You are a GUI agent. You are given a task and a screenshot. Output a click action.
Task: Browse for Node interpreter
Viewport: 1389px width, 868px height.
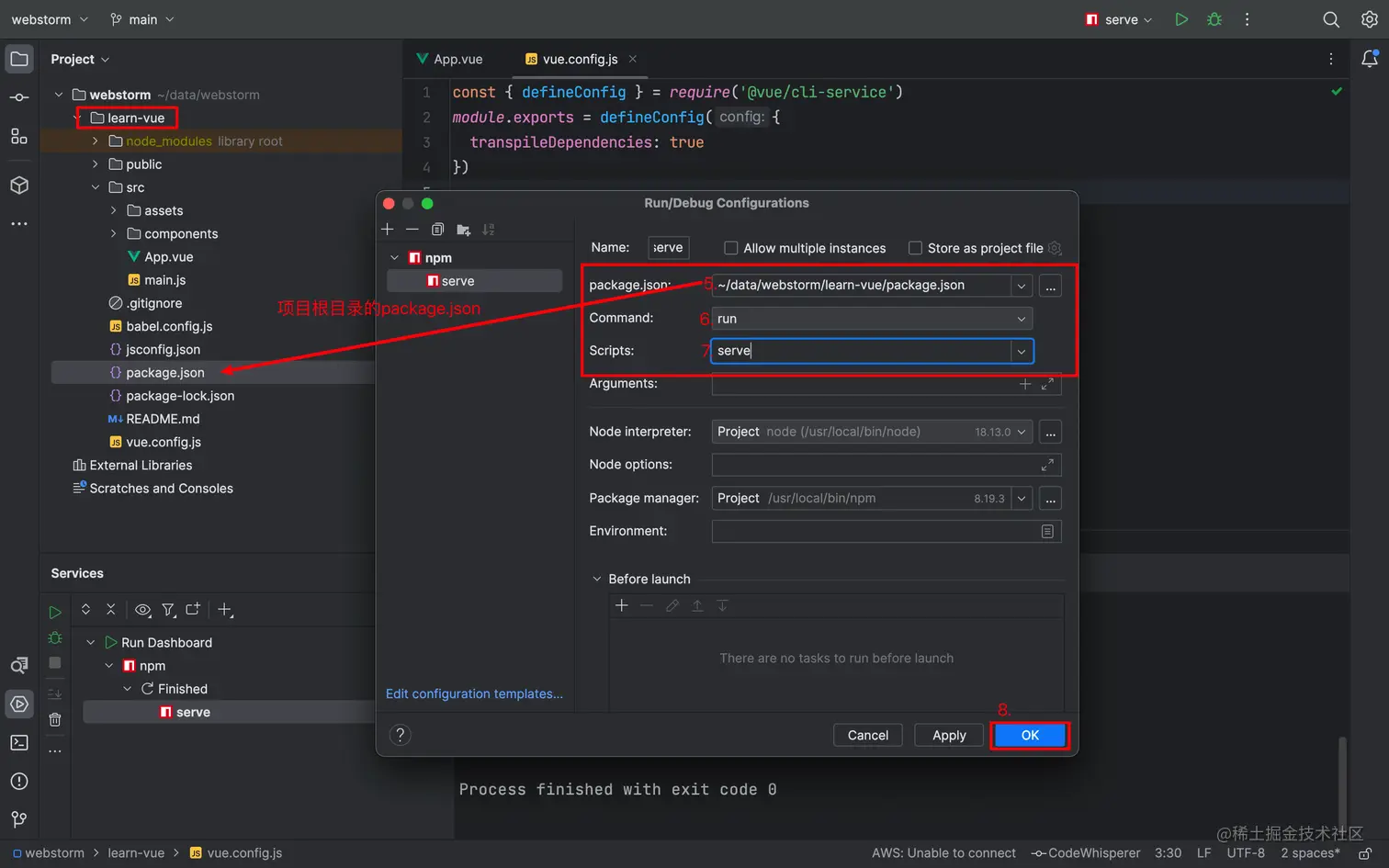click(1051, 432)
